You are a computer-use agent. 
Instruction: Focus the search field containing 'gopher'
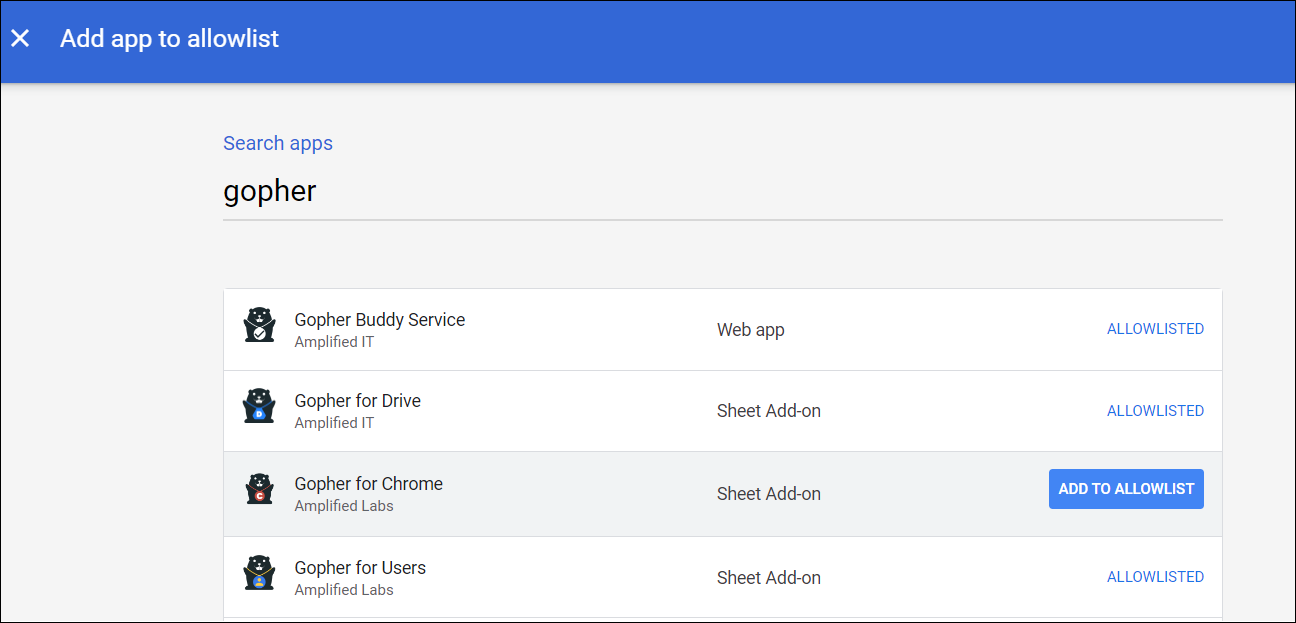click(720, 191)
